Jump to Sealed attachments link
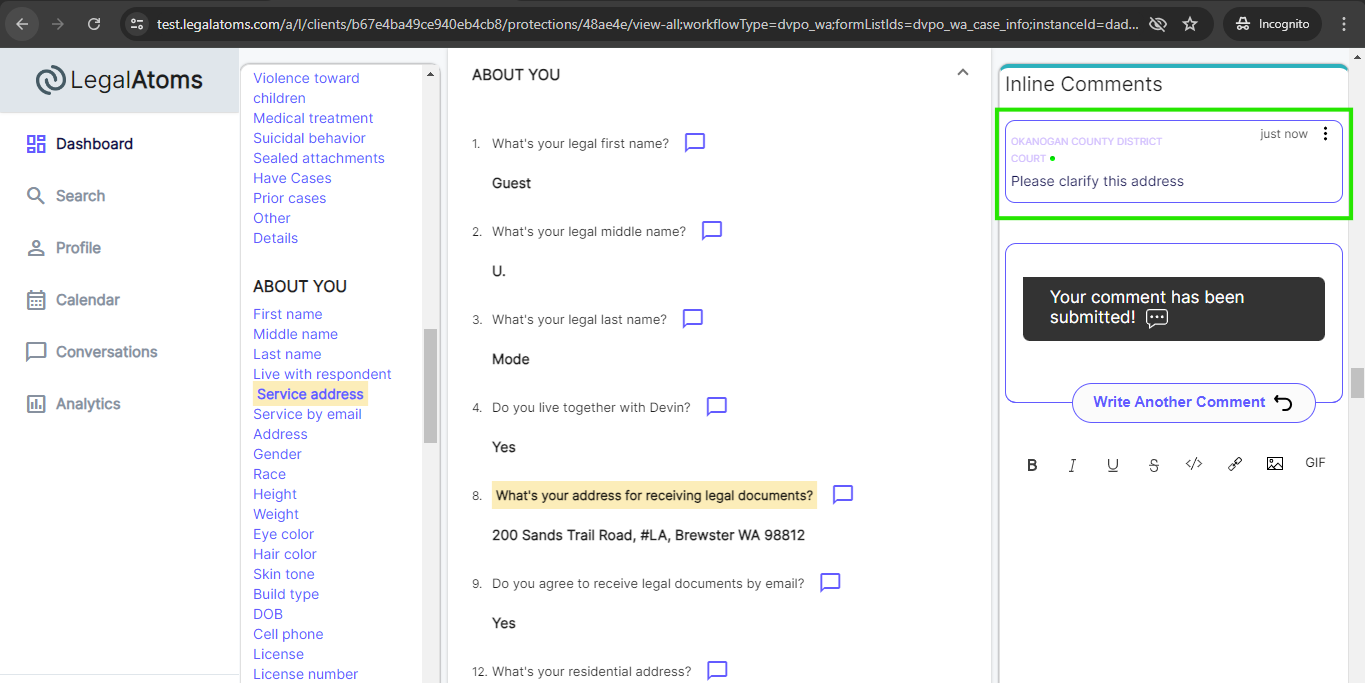The image size is (1365, 683). click(x=319, y=158)
